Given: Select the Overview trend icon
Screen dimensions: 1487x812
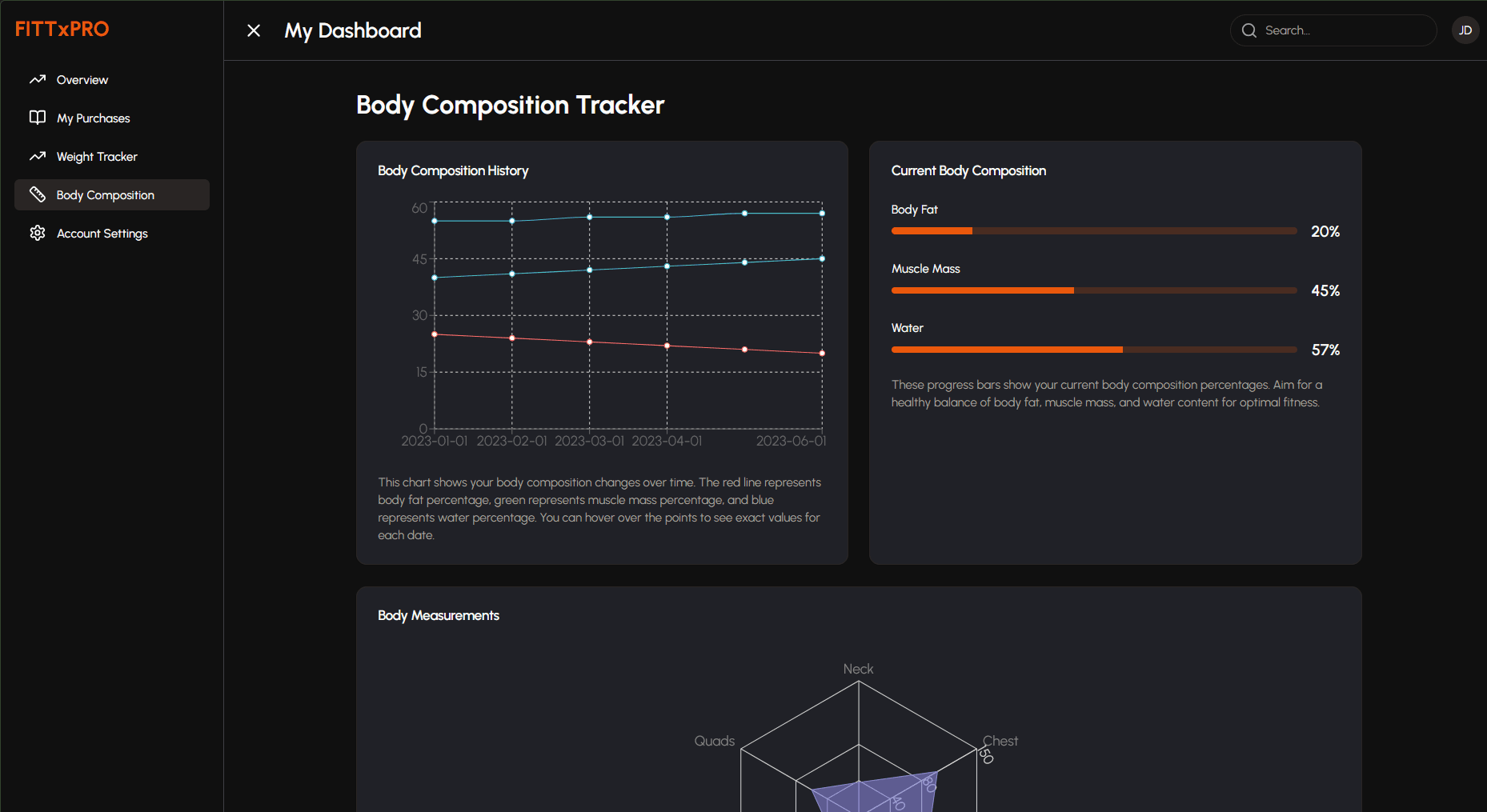Looking at the screenshot, I should pyautogui.click(x=37, y=79).
